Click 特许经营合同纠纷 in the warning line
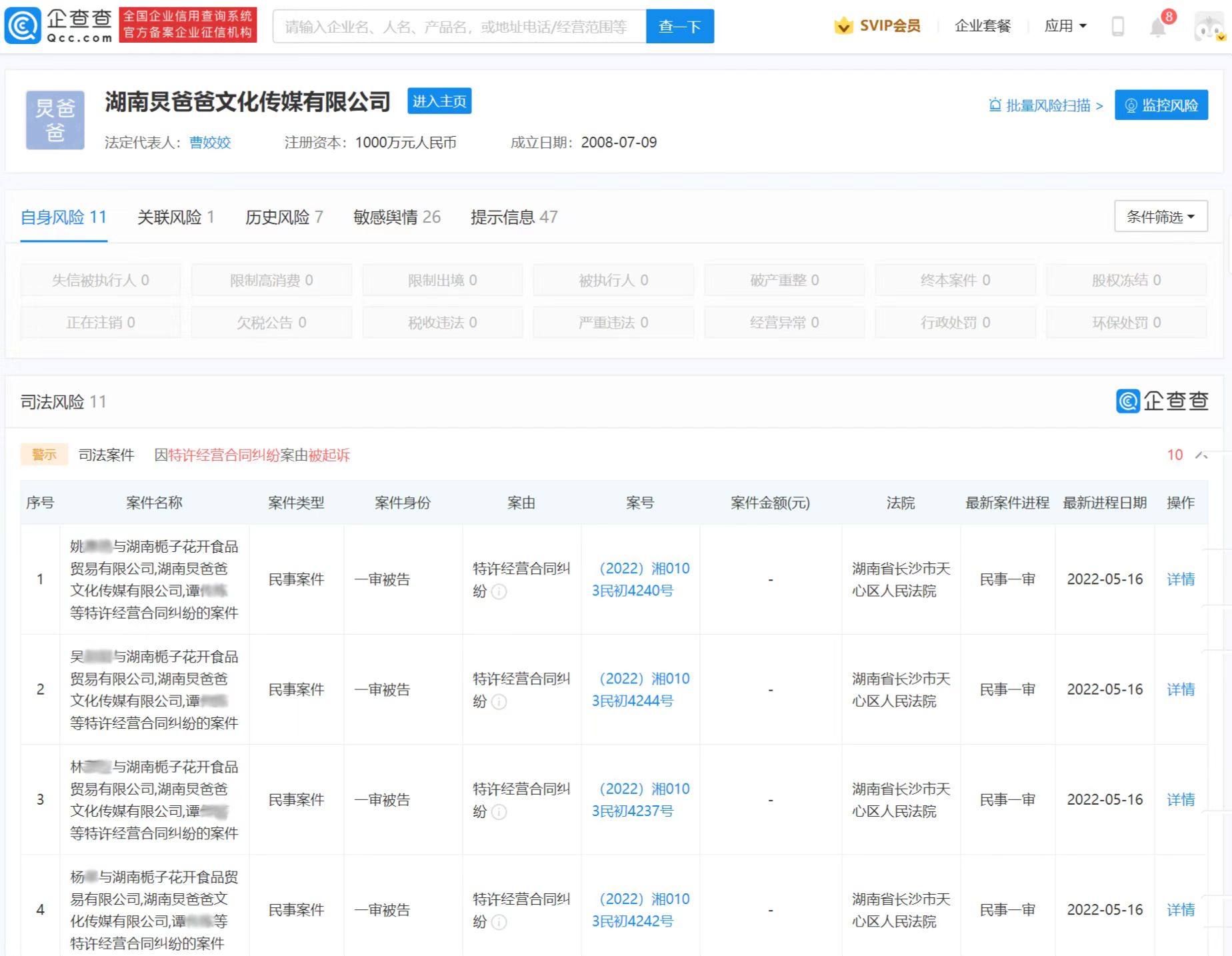 click(224, 455)
